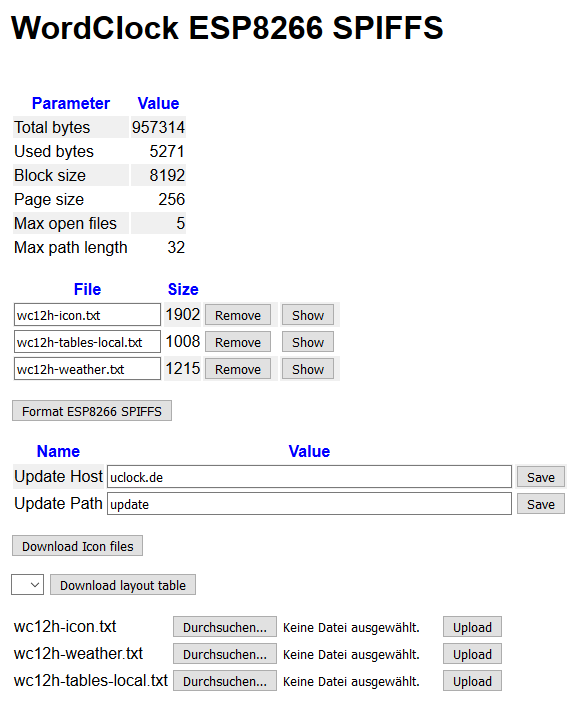Click Download layout table button
581x704 pixels.
(123, 585)
